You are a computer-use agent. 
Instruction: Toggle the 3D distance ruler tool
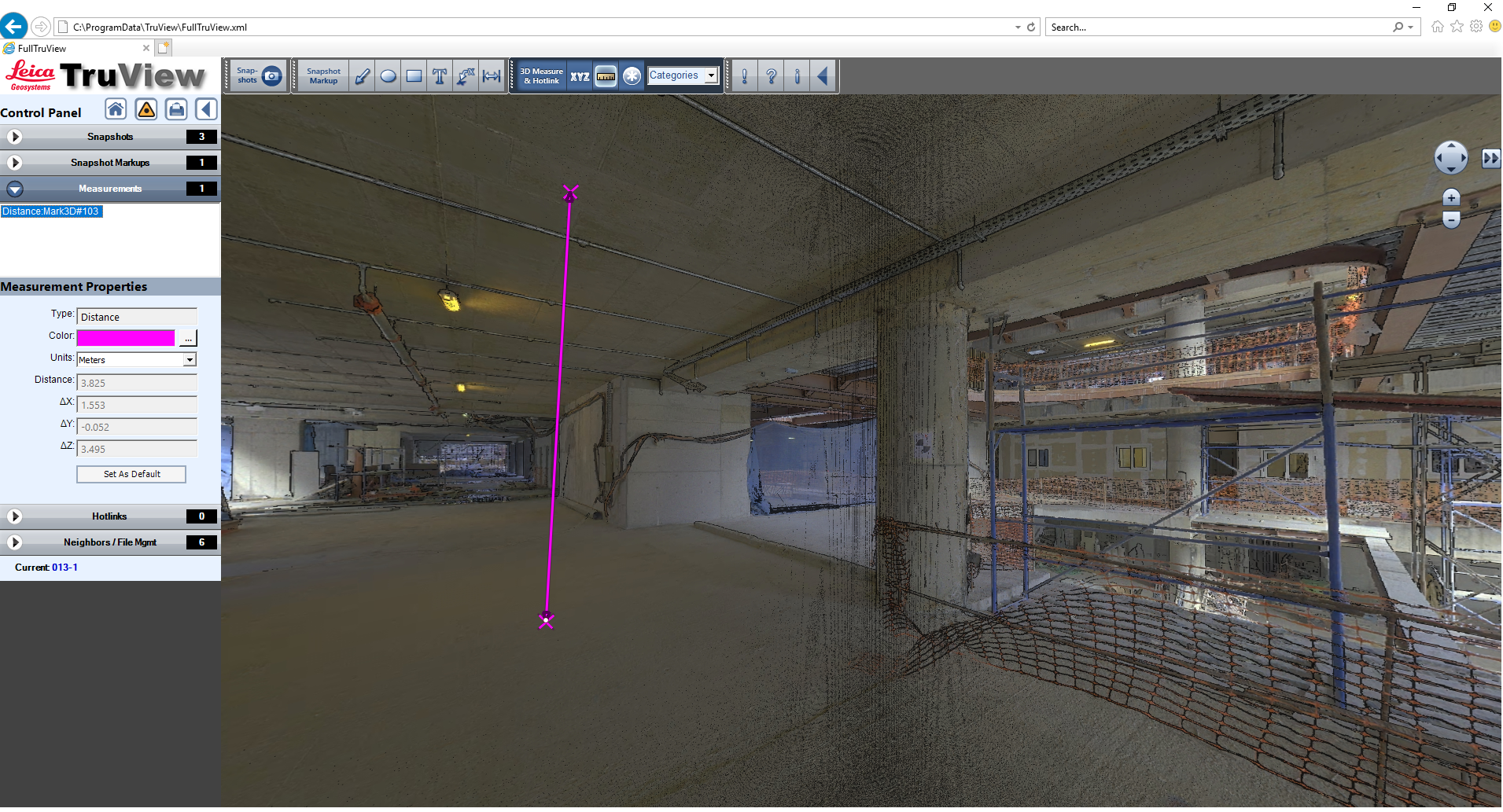606,76
